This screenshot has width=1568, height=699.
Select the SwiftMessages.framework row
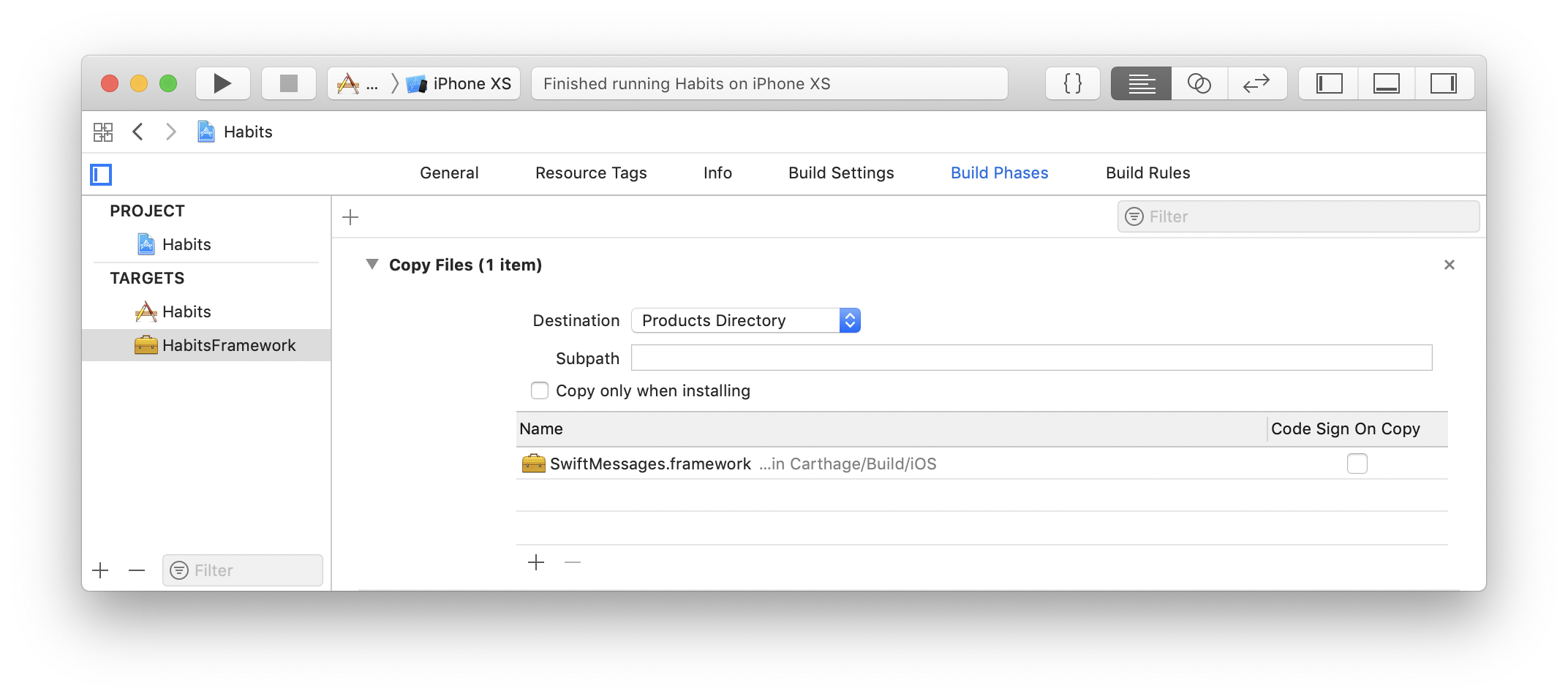tap(981, 464)
